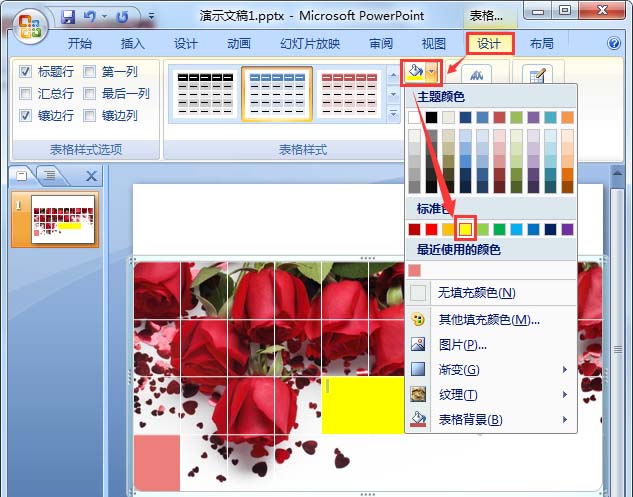Toggle the 标题行 header row checkbox
Image resolution: width=633 pixels, height=497 pixels.
25,72
